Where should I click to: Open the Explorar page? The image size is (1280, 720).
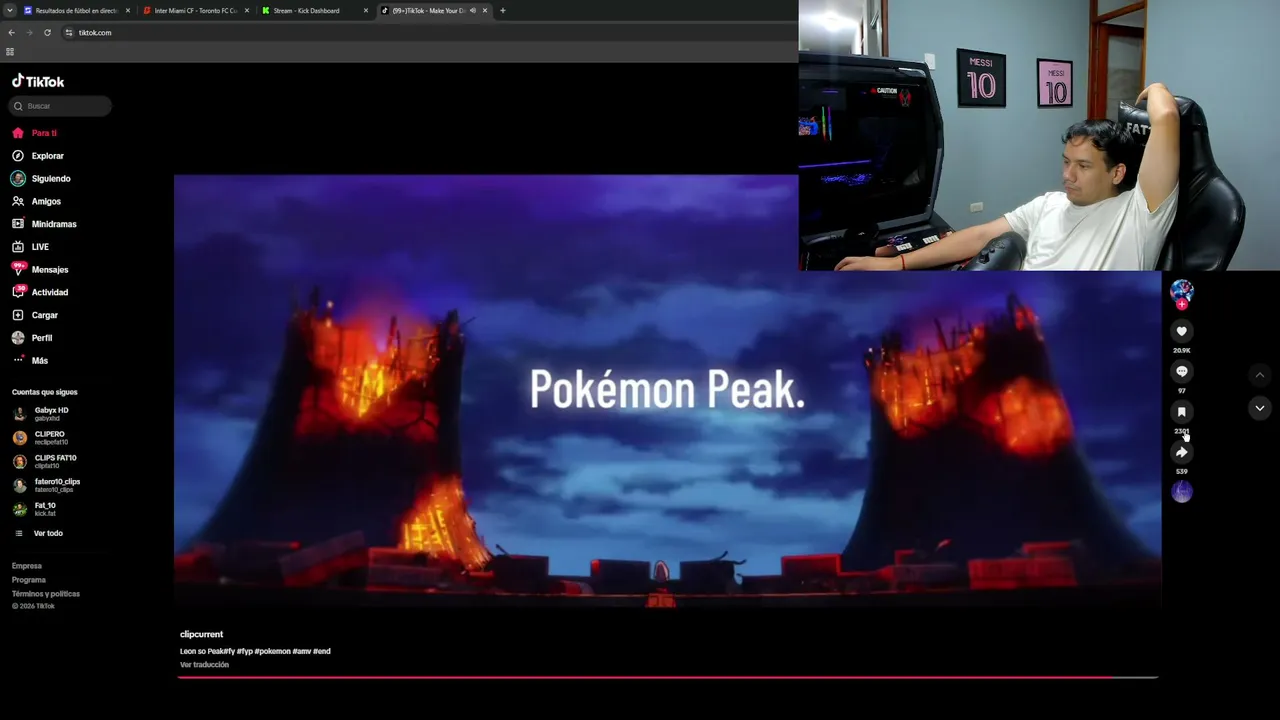tap(47, 156)
